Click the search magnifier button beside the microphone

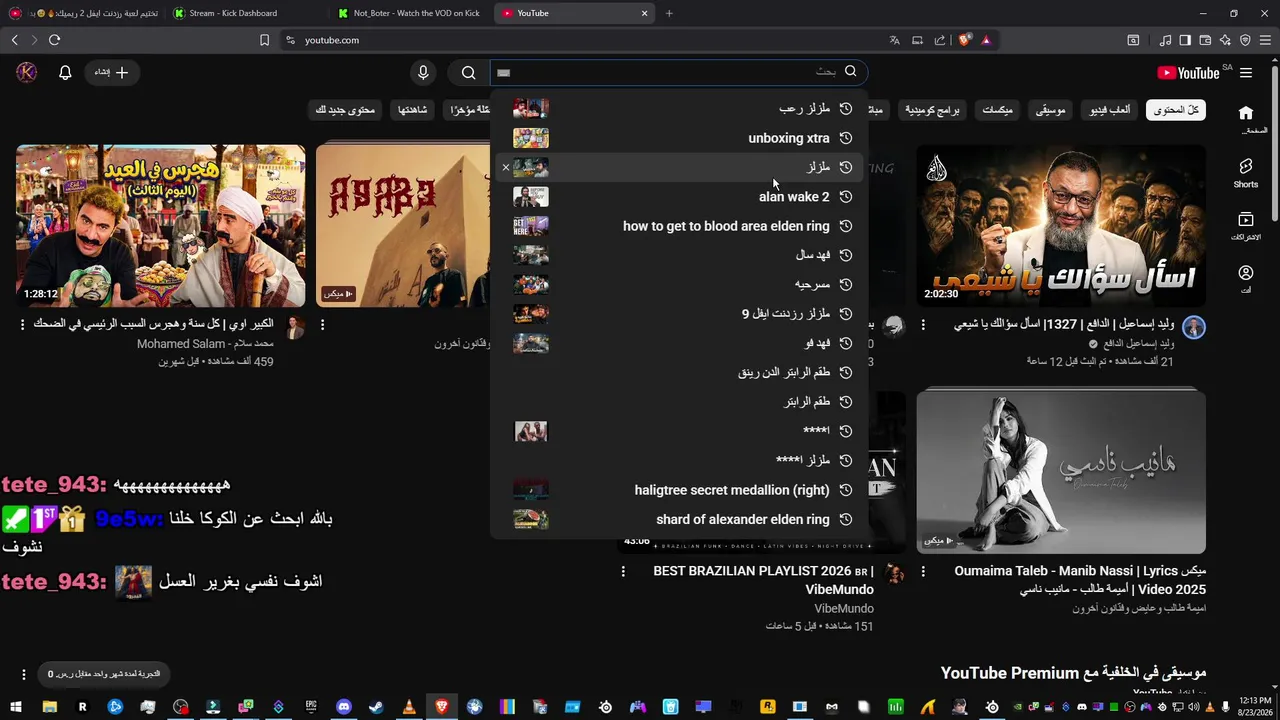(x=468, y=72)
